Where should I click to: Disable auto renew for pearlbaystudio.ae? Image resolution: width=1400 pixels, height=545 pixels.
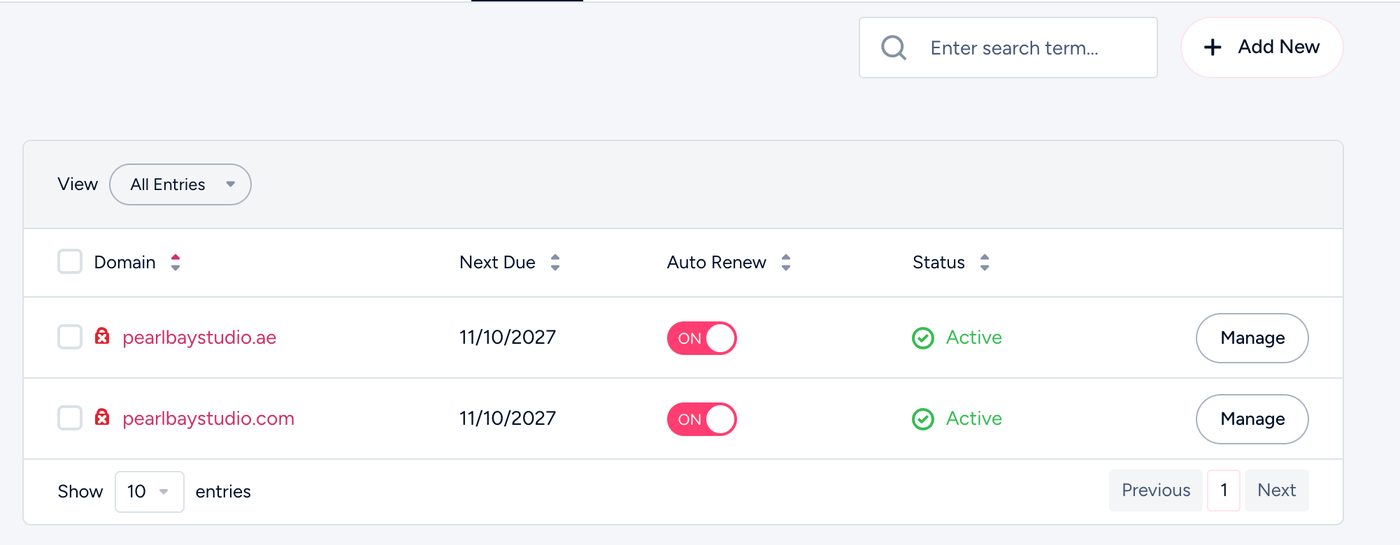tap(702, 338)
